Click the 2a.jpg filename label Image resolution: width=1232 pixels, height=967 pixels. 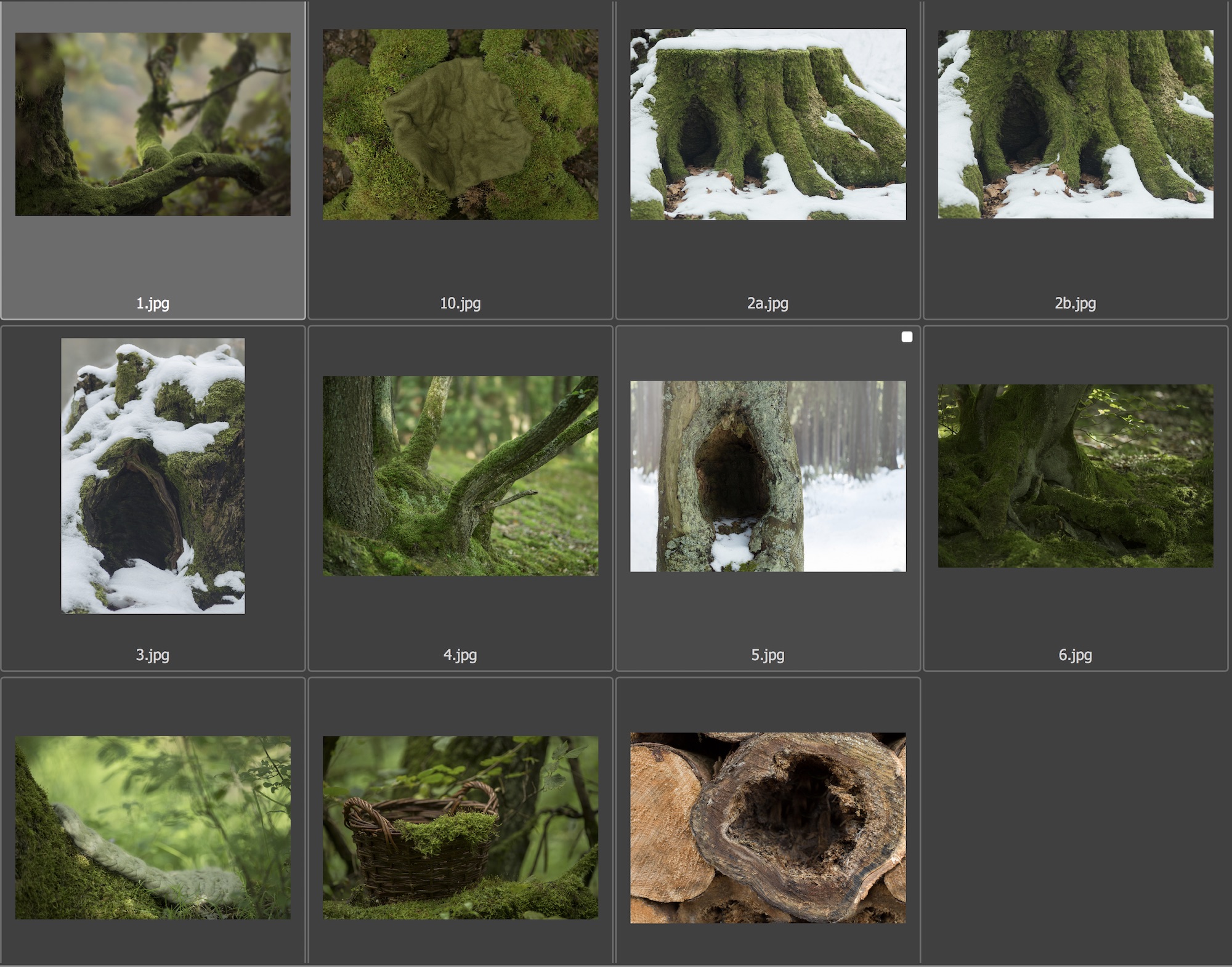tap(768, 303)
